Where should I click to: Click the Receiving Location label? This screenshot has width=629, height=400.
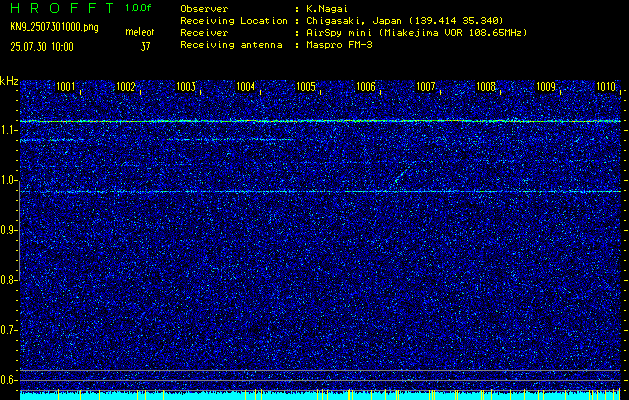click(234, 21)
